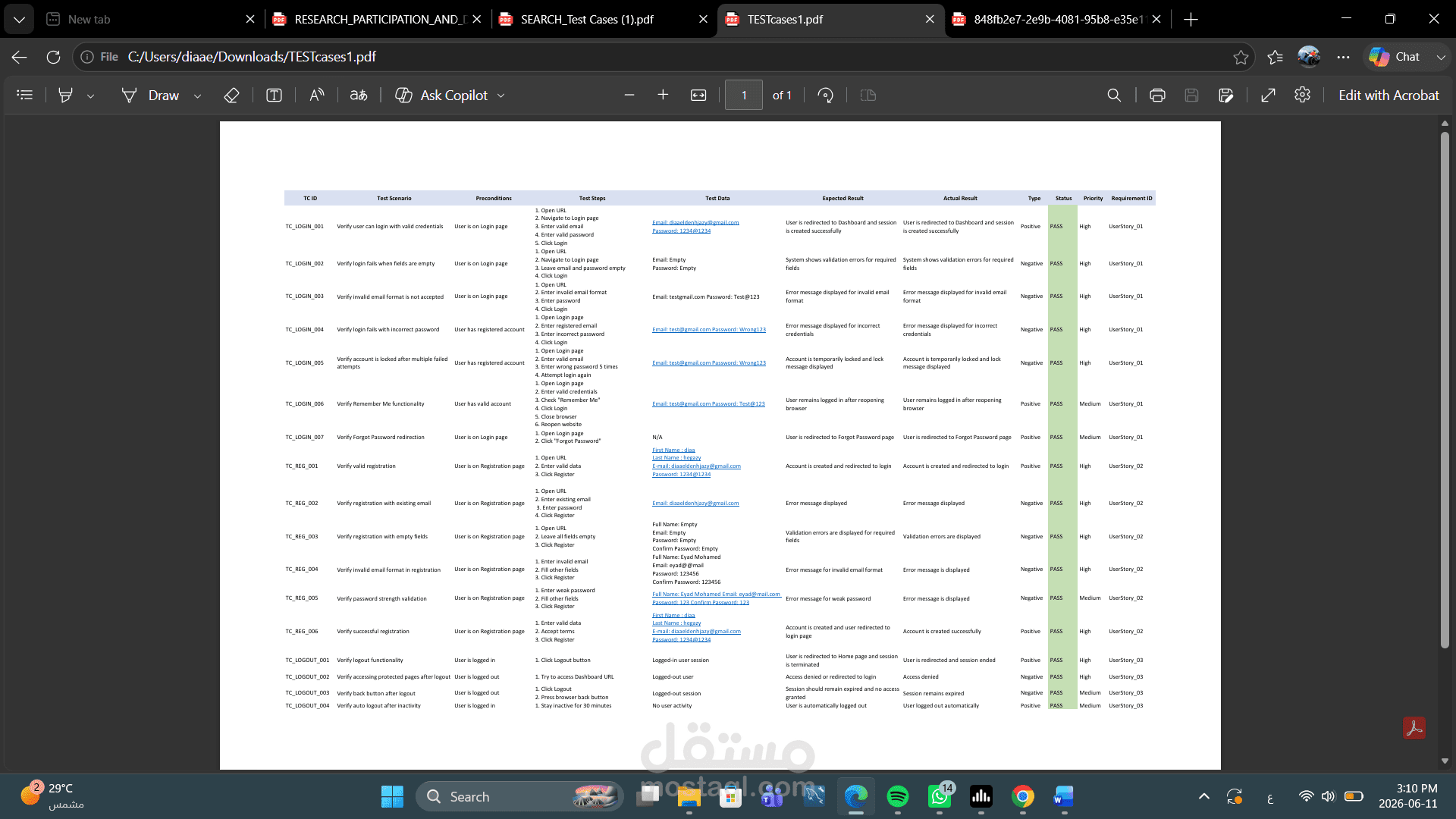Print the PDF document
The height and width of the screenshot is (819, 1456).
[1157, 95]
